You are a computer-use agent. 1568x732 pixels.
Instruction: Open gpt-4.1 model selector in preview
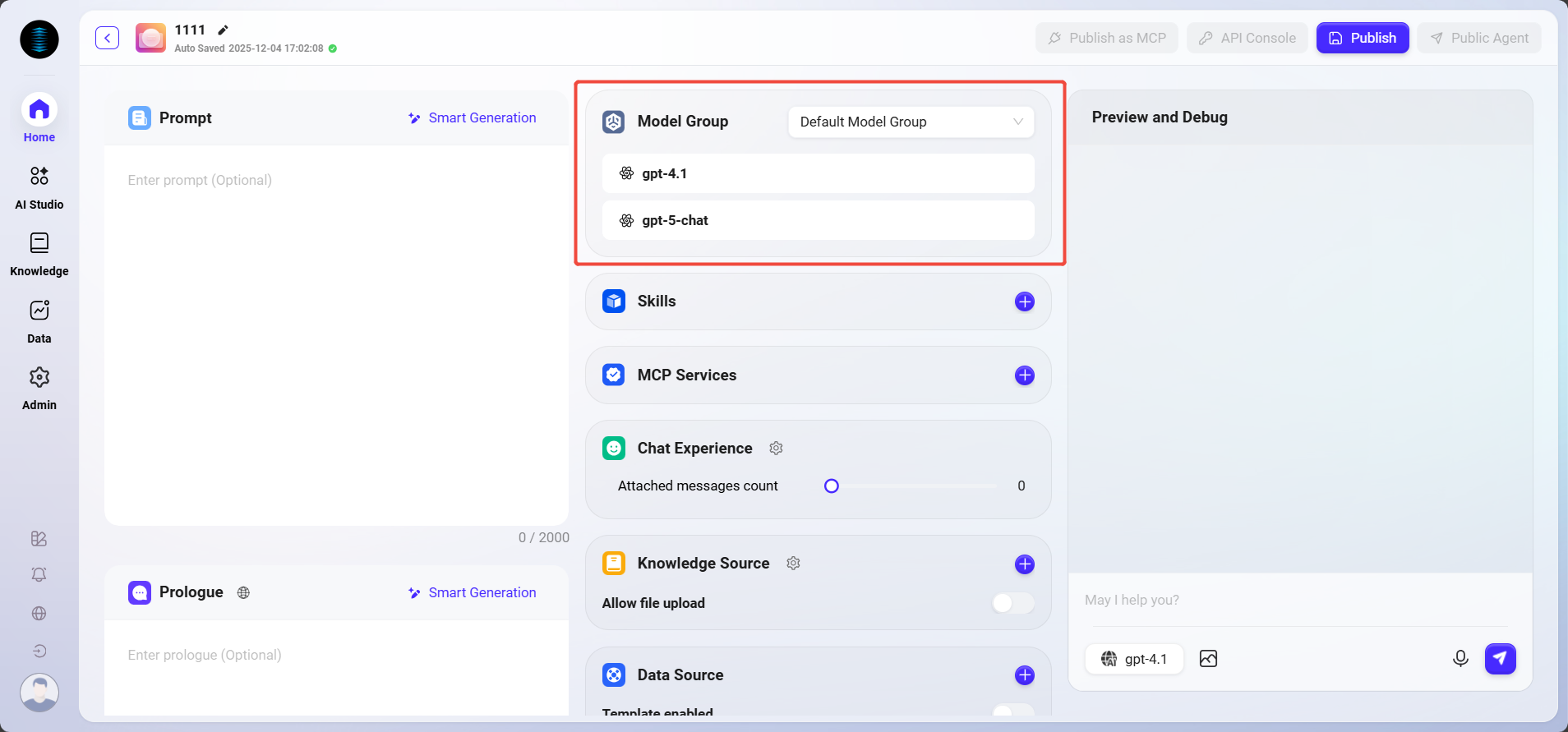point(1134,659)
